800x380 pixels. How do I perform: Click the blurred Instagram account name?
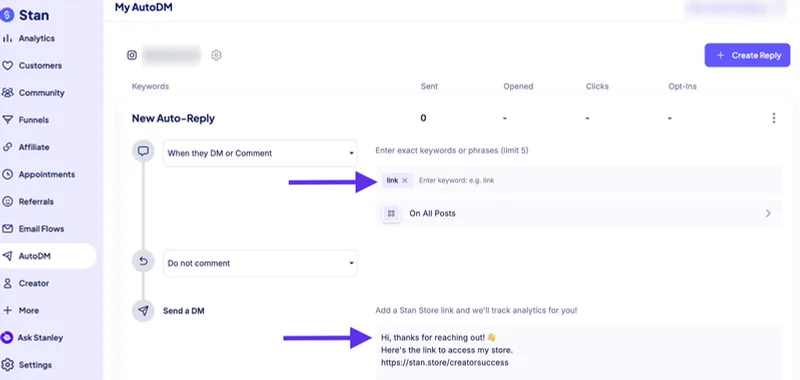coord(171,55)
